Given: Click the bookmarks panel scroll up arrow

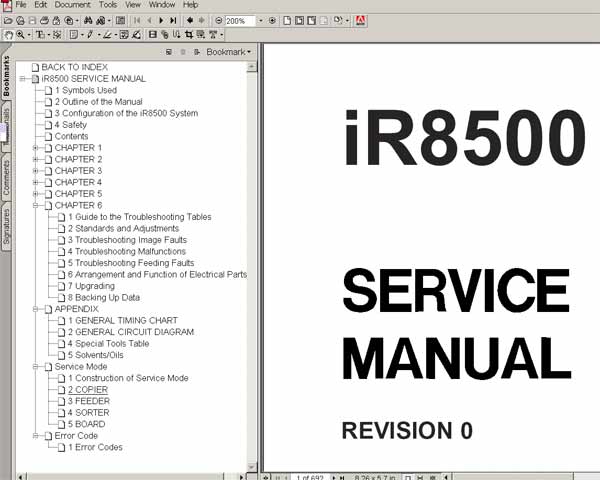Looking at the screenshot, I should [252, 67].
